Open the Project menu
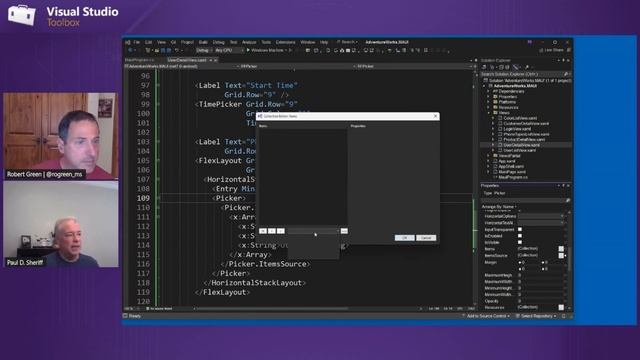Image resolution: width=640 pixels, height=360 pixels. coord(187,42)
